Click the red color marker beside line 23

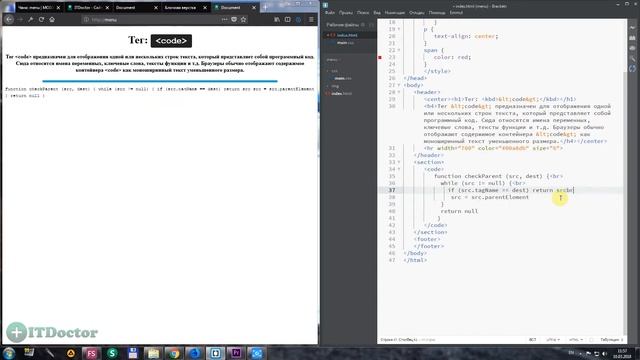[380, 58]
